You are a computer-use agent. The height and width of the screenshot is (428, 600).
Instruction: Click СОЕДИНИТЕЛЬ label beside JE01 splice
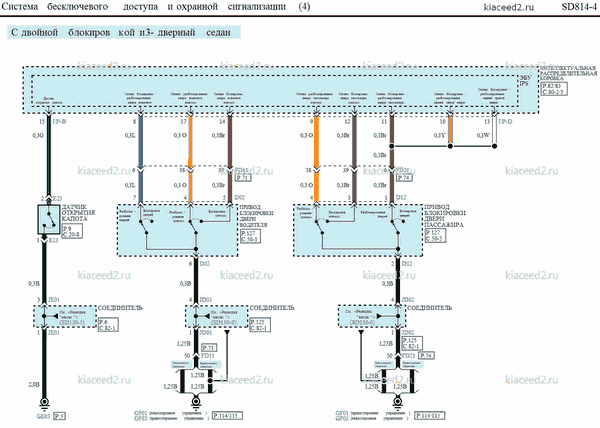coord(120,308)
